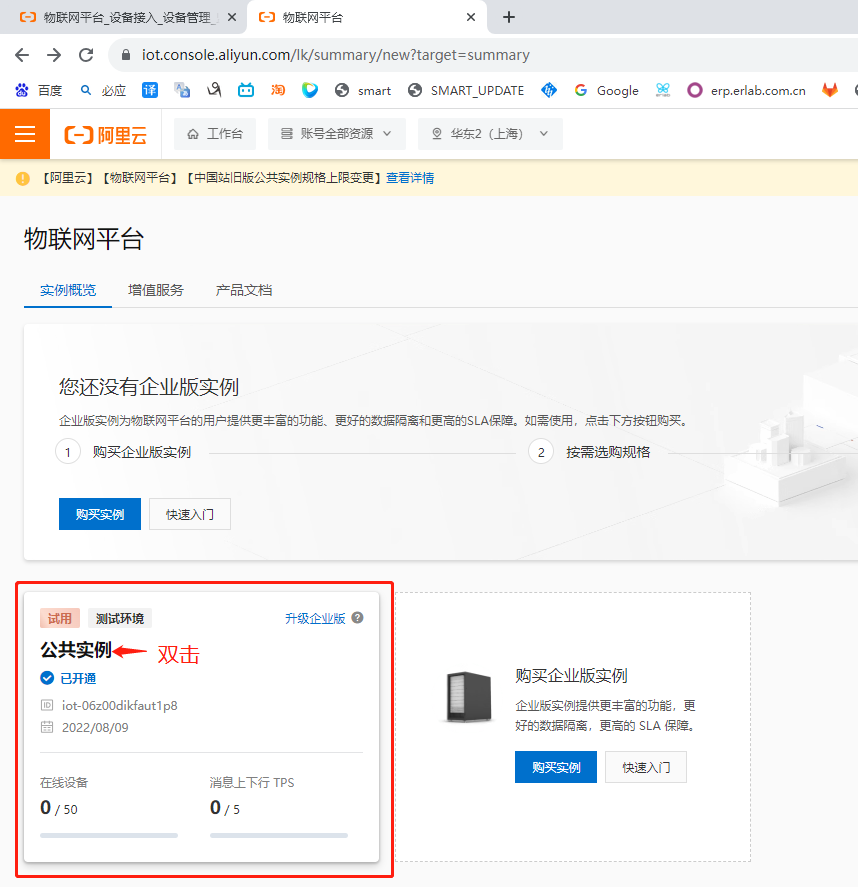Open the 工作台 workbench
The width and height of the screenshot is (858, 887).
(215, 134)
